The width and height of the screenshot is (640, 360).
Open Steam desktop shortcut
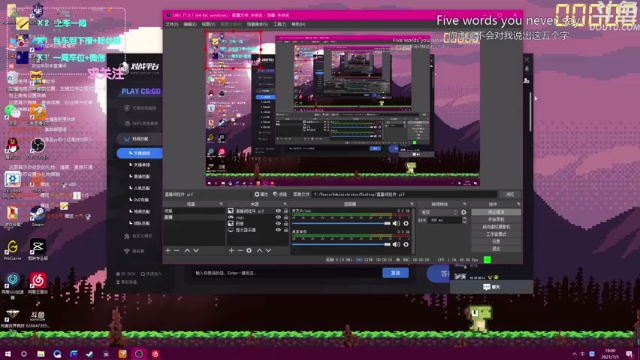tap(38, 216)
